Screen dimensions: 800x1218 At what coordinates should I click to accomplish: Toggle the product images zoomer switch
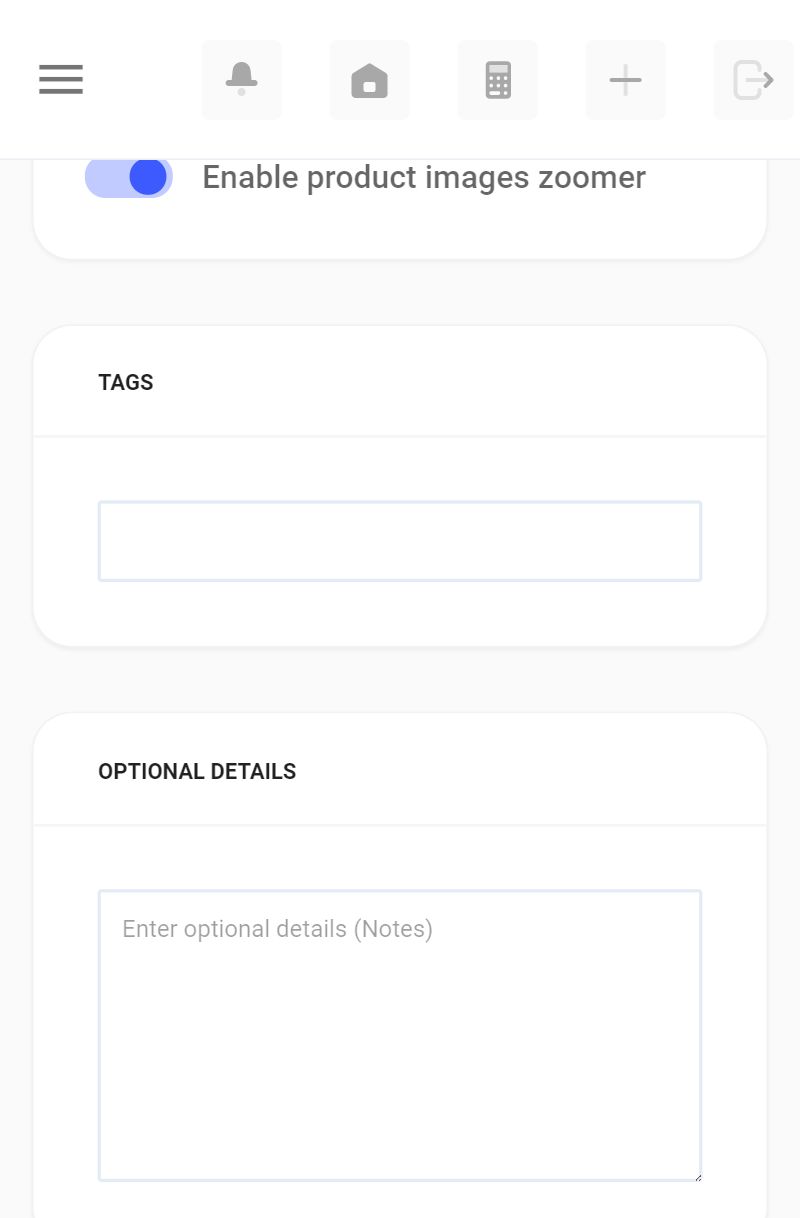(x=129, y=177)
